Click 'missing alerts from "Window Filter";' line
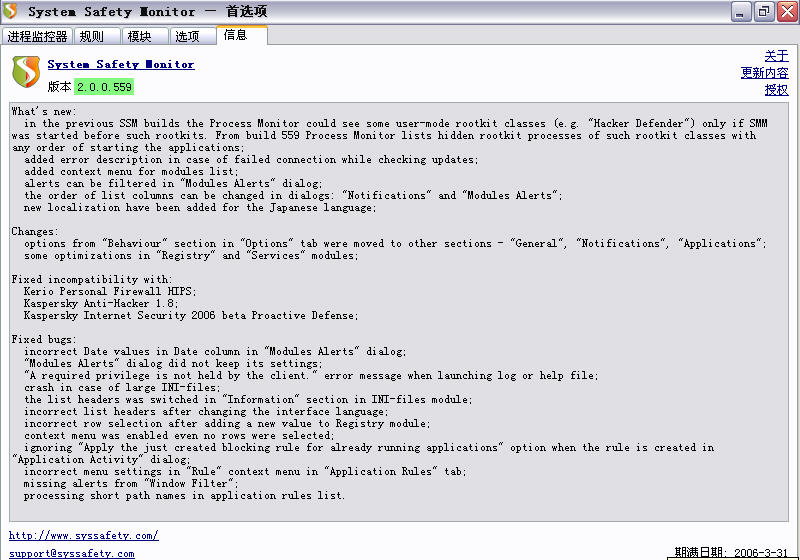Viewport: 800px width, 560px height. click(x=131, y=483)
